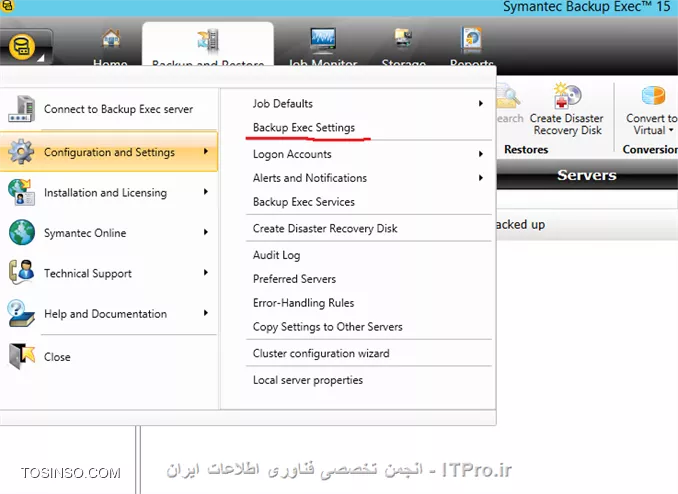Select Help and Documentation label
Screen dimensions: 678x494
105,314
